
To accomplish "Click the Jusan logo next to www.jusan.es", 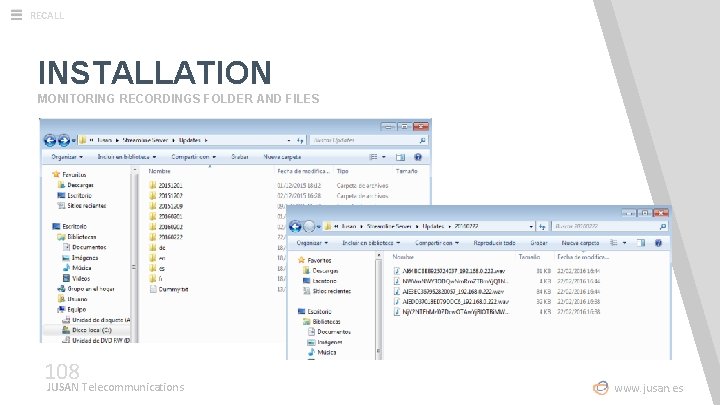I will coord(601,388).
